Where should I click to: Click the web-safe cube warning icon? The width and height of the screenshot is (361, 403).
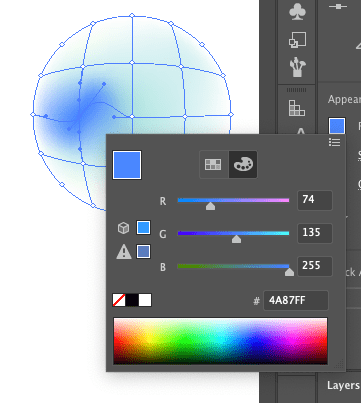123,228
